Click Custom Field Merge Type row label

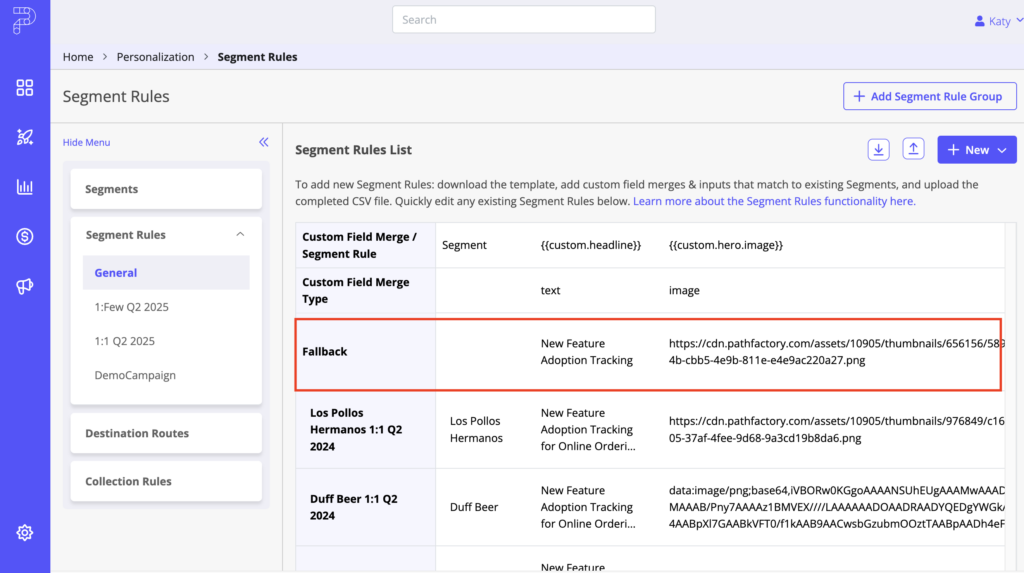click(355, 290)
